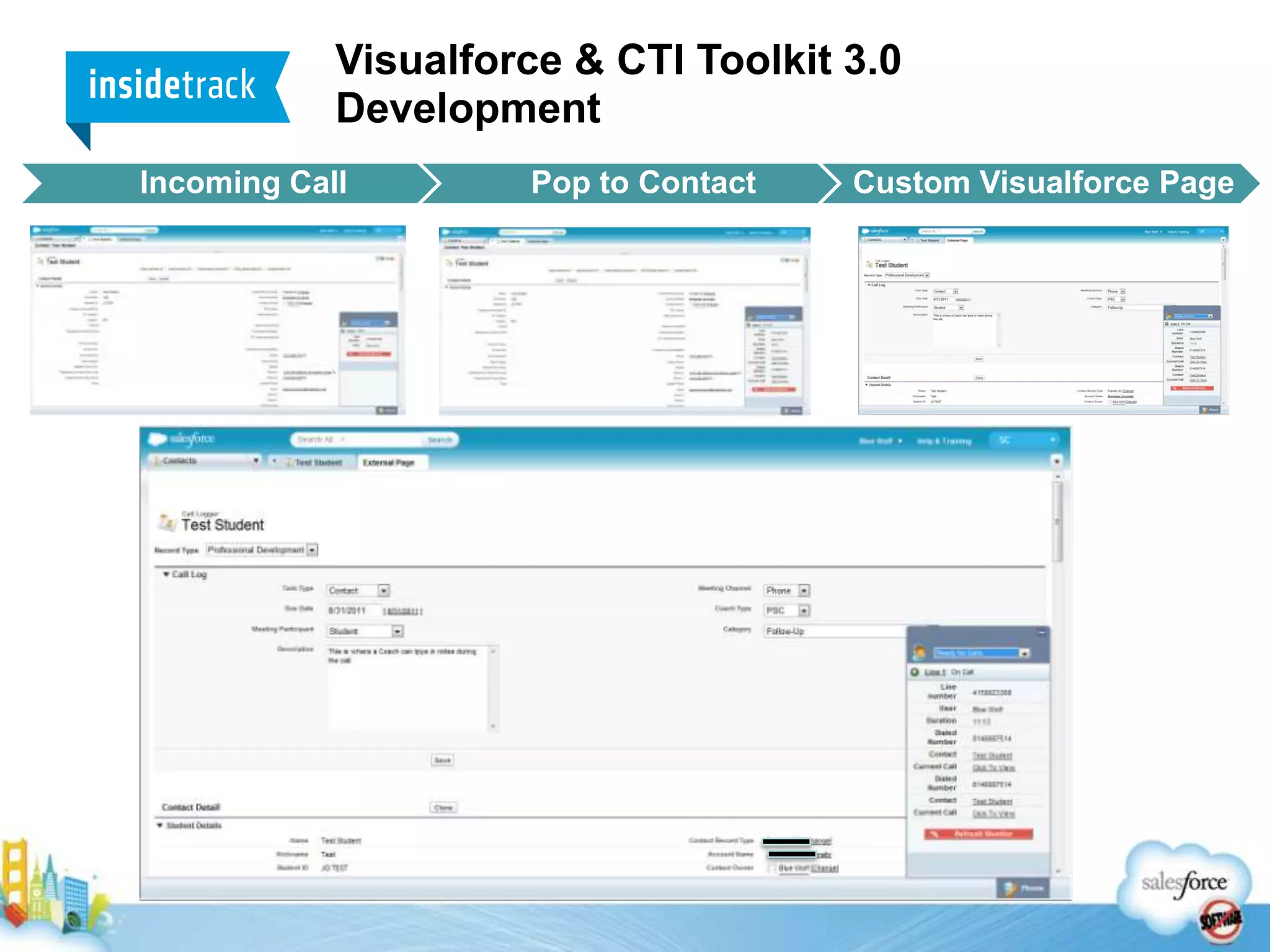The width and height of the screenshot is (1270, 952).
Task: Click the Custom Visualforce Page thumbnail
Action: pos(1042,320)
